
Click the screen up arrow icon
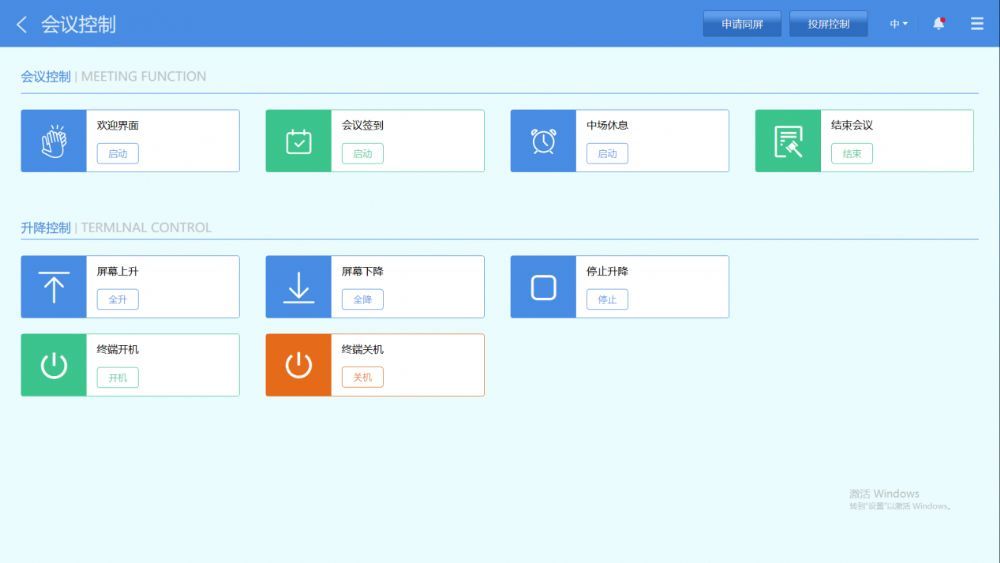[x=54, y=287]
